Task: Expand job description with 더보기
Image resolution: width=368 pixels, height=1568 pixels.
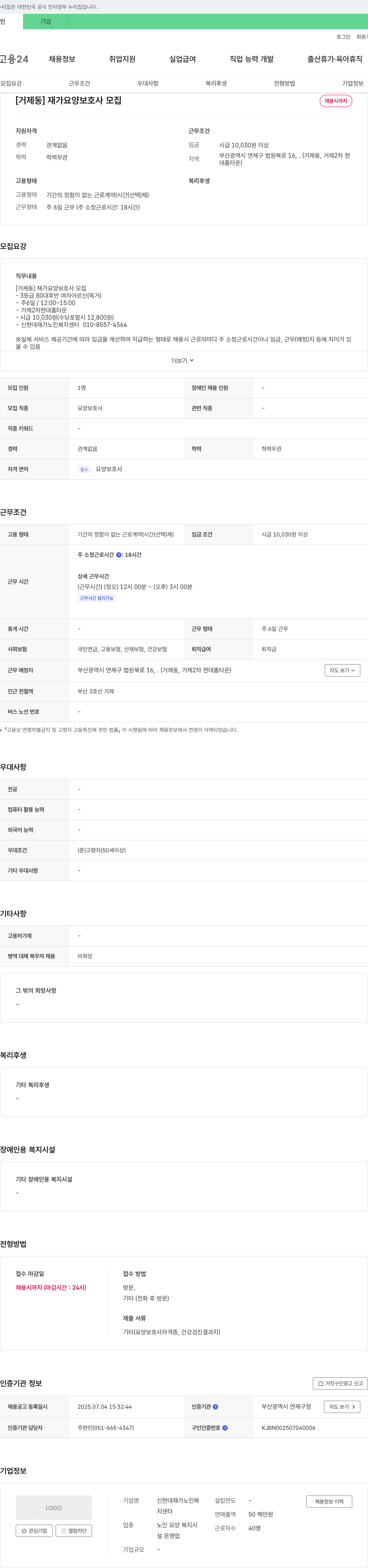Action: 183,360
